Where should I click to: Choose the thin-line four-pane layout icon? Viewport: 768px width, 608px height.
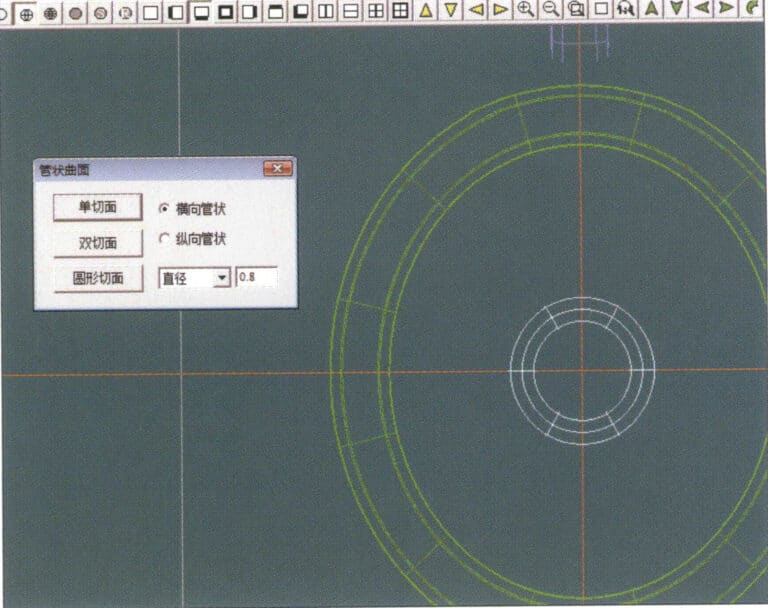[376, 10]
